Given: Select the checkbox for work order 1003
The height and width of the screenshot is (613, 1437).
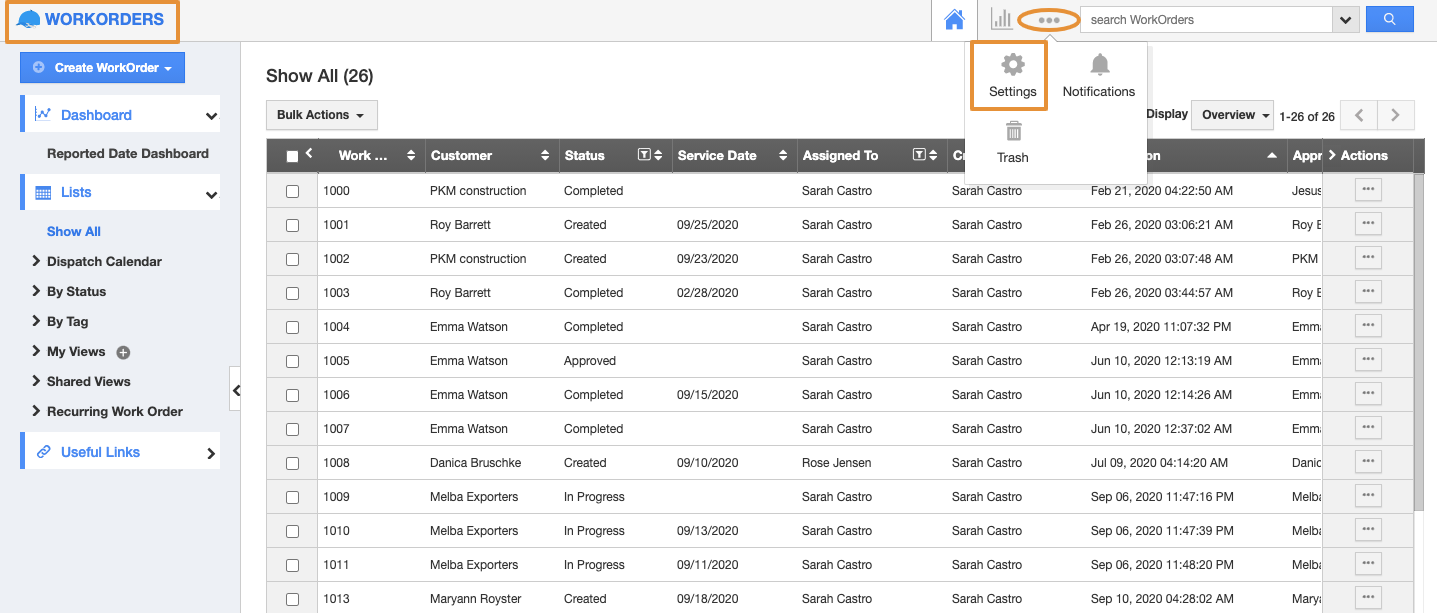Looking at the screenshot, I should 292,292.
